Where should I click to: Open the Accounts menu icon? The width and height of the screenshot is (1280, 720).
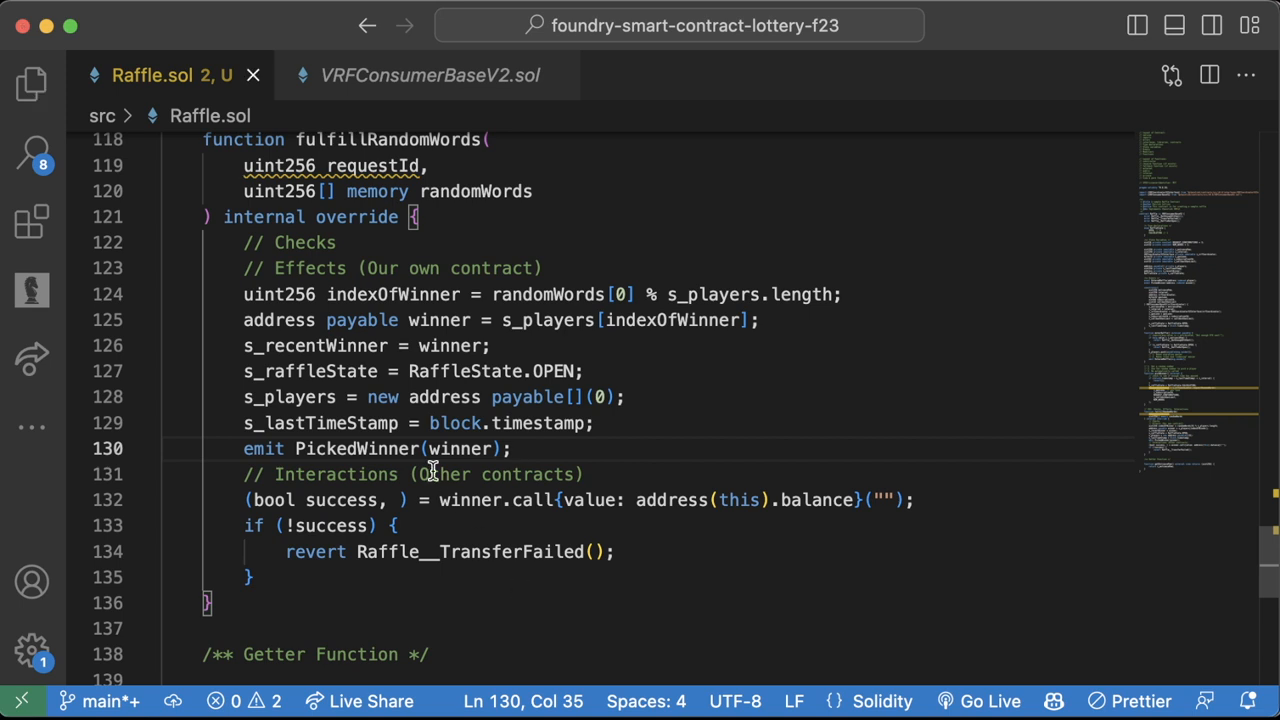[x=32, y=582]
